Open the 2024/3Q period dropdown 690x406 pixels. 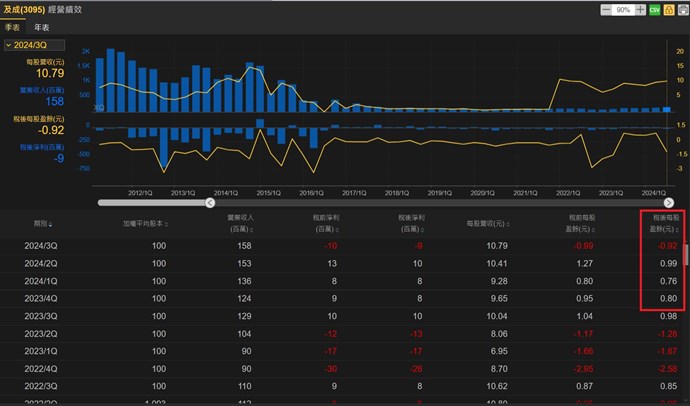coord(34,45)
